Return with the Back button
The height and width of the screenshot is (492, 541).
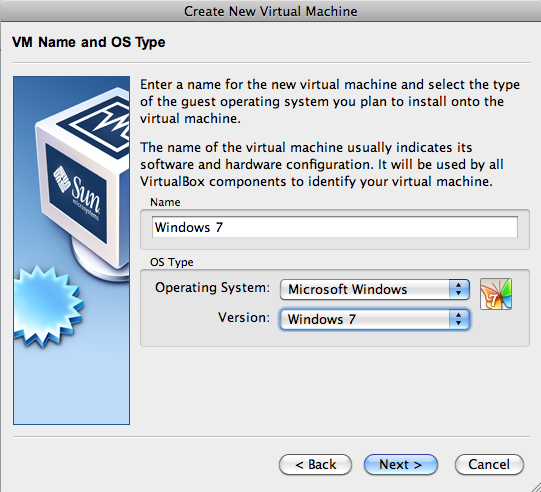[315, 464]
